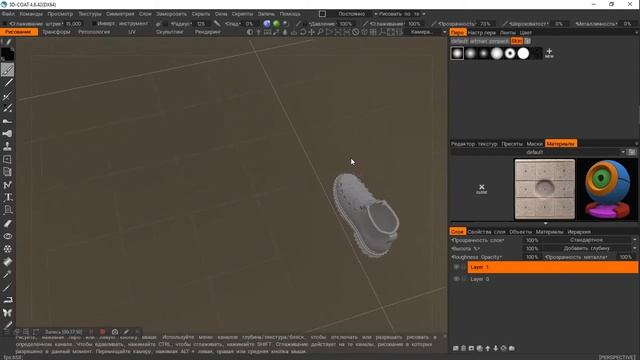Select the highlighted Layer 1 row
The height and width of the screenshot is (360, 640).
553,267
